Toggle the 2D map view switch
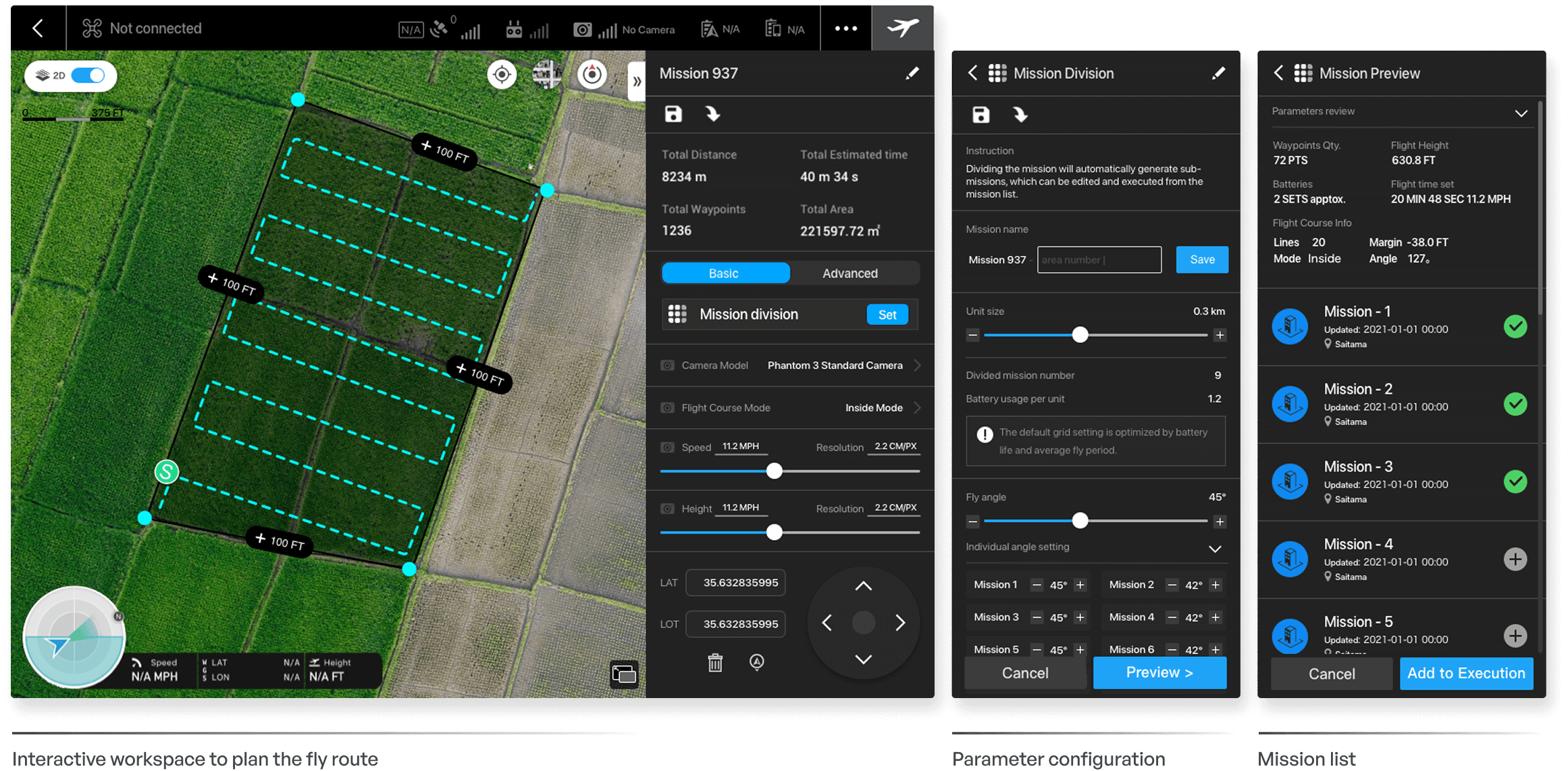Screen dimensions: 1568x771 88,75
